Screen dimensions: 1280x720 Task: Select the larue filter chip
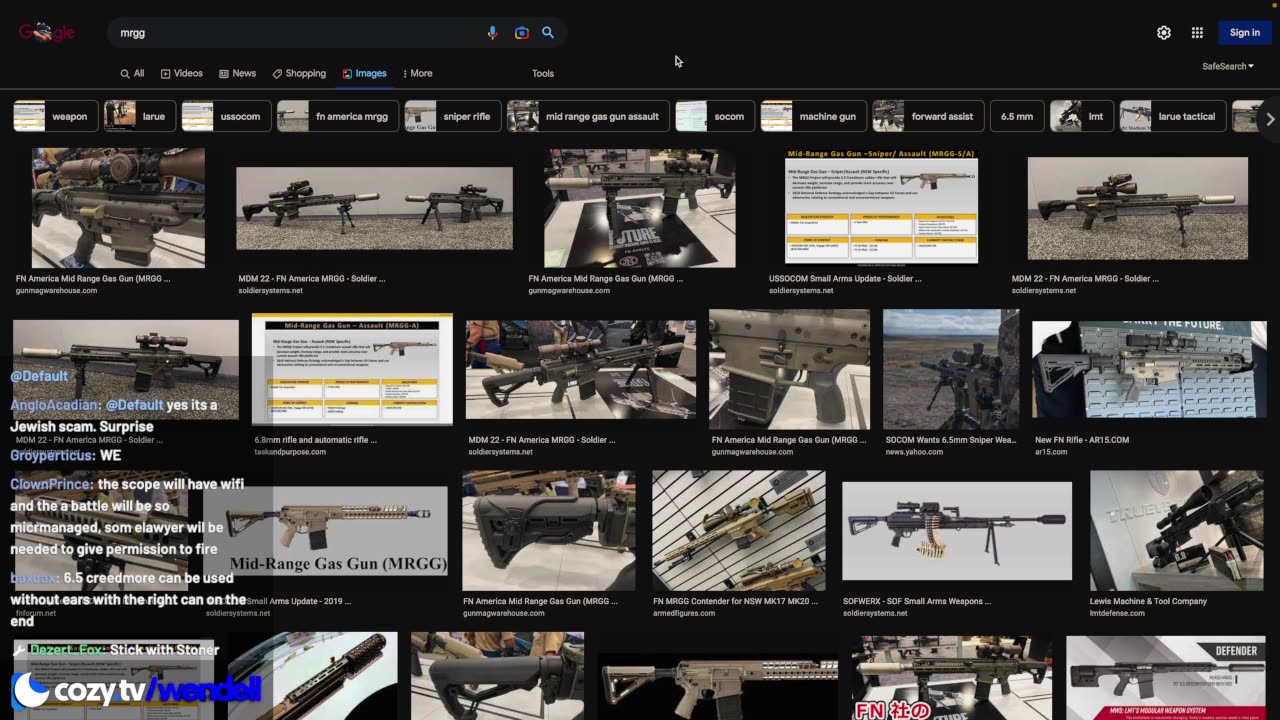140,116
